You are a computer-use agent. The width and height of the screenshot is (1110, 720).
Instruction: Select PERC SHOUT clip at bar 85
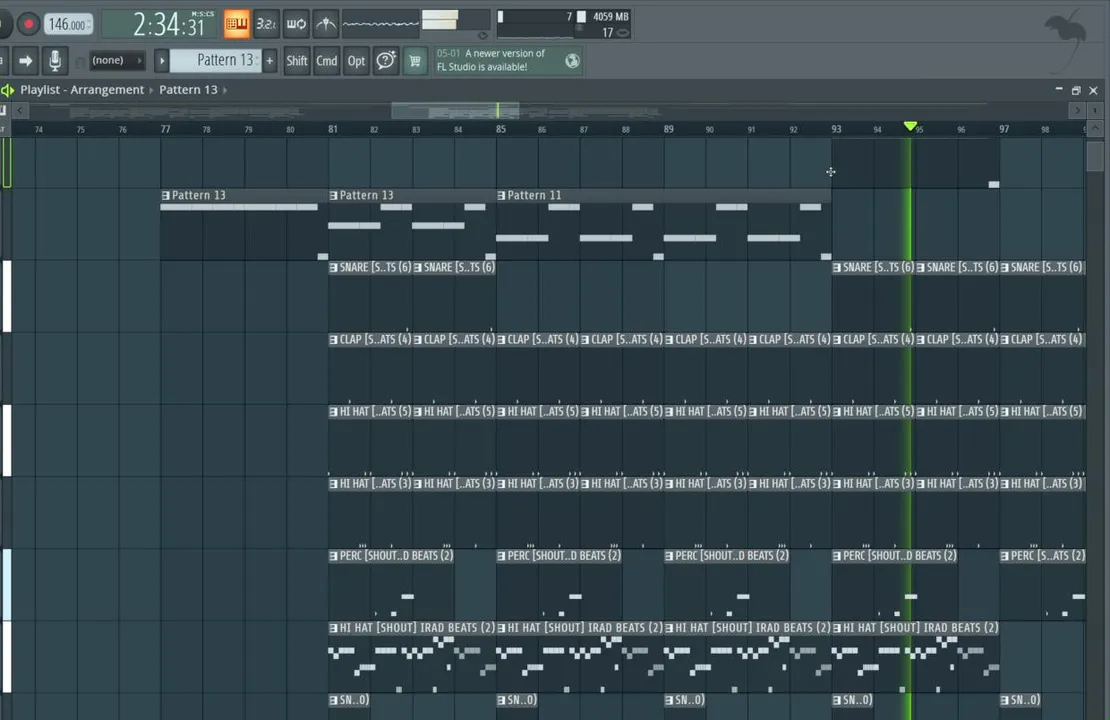559,585
